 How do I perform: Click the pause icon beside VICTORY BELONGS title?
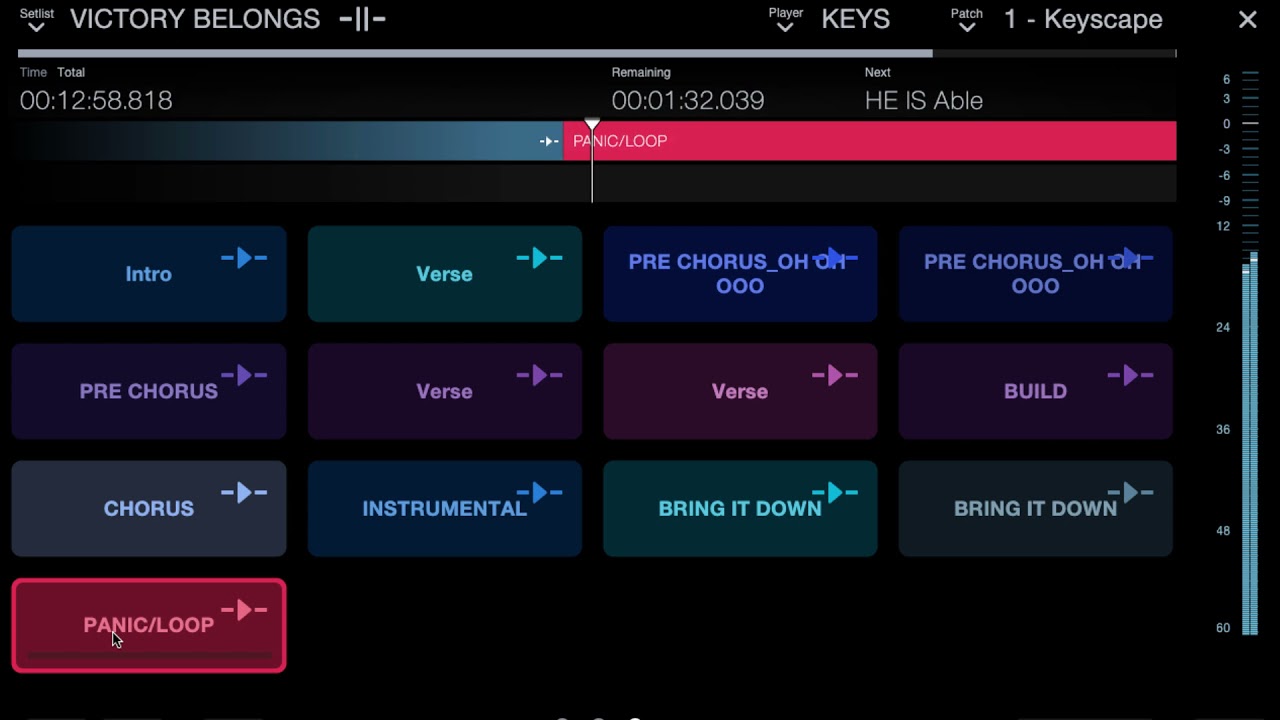[x=362, y=19]
